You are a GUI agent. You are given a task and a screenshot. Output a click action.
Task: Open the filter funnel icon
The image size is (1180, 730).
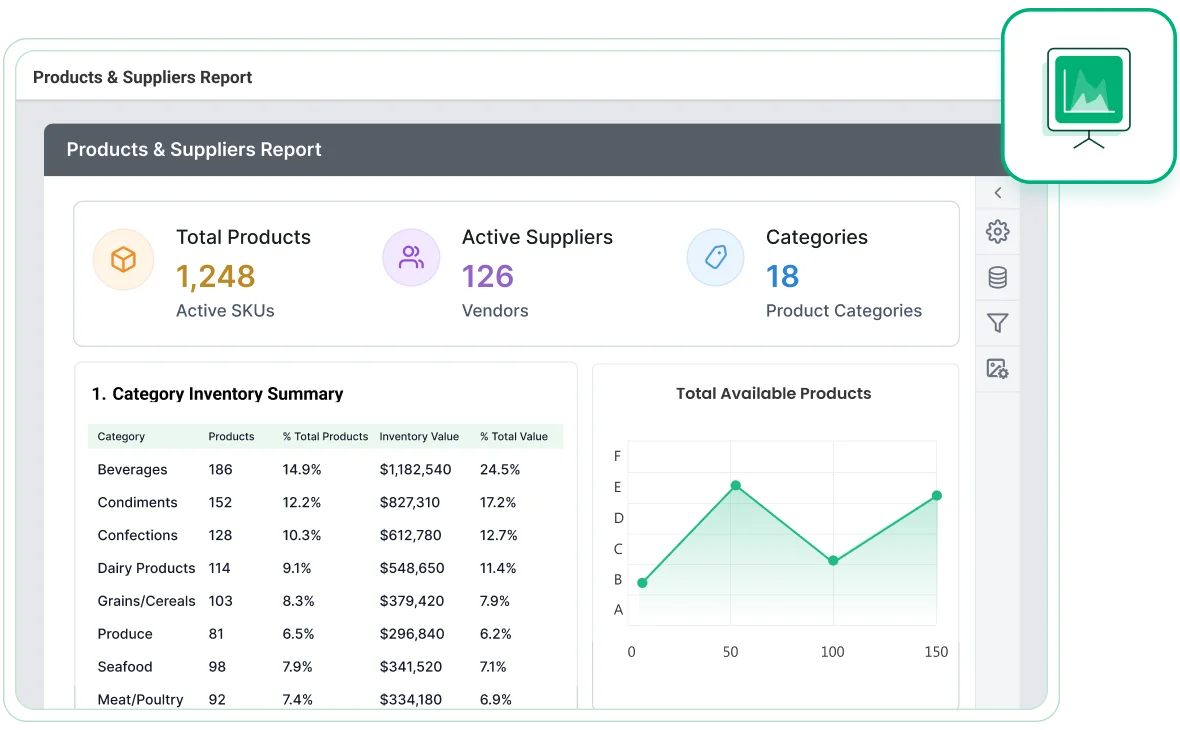(998, 323)
